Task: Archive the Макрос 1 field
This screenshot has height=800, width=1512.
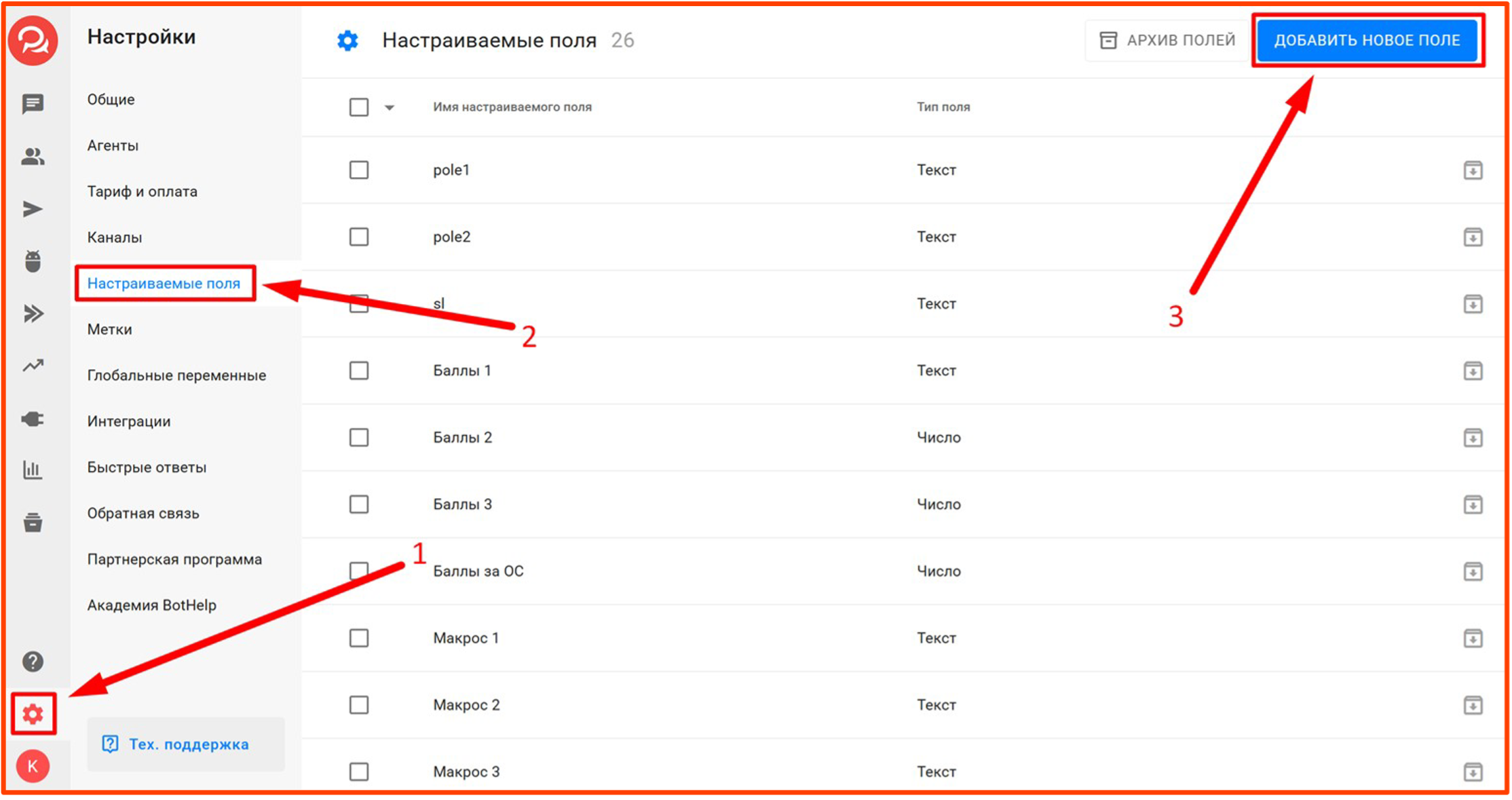Action: pos(1473,638)
